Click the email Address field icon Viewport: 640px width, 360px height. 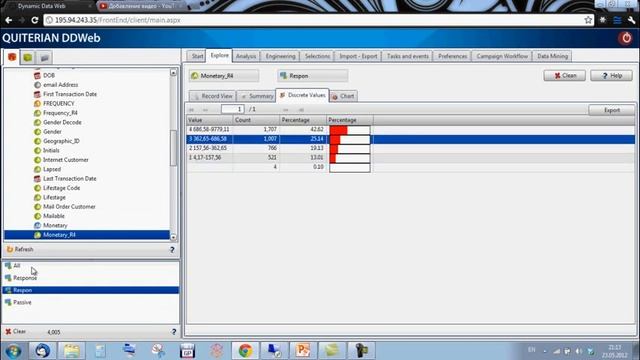[x=37, y=85]
